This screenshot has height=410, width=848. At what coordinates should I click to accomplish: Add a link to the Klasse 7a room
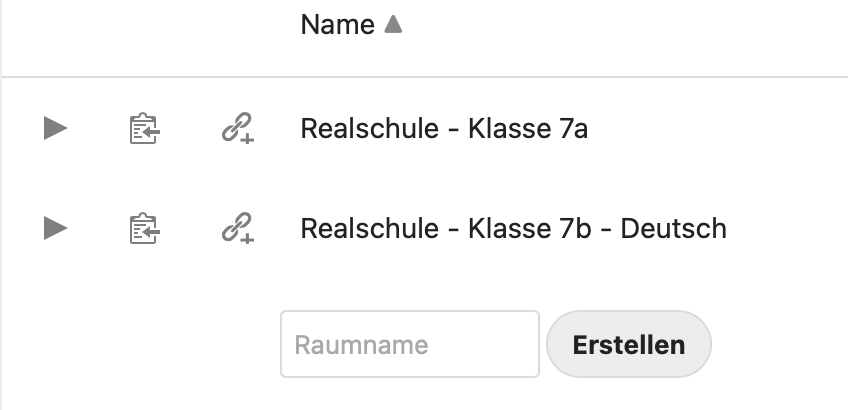point(237,129)
